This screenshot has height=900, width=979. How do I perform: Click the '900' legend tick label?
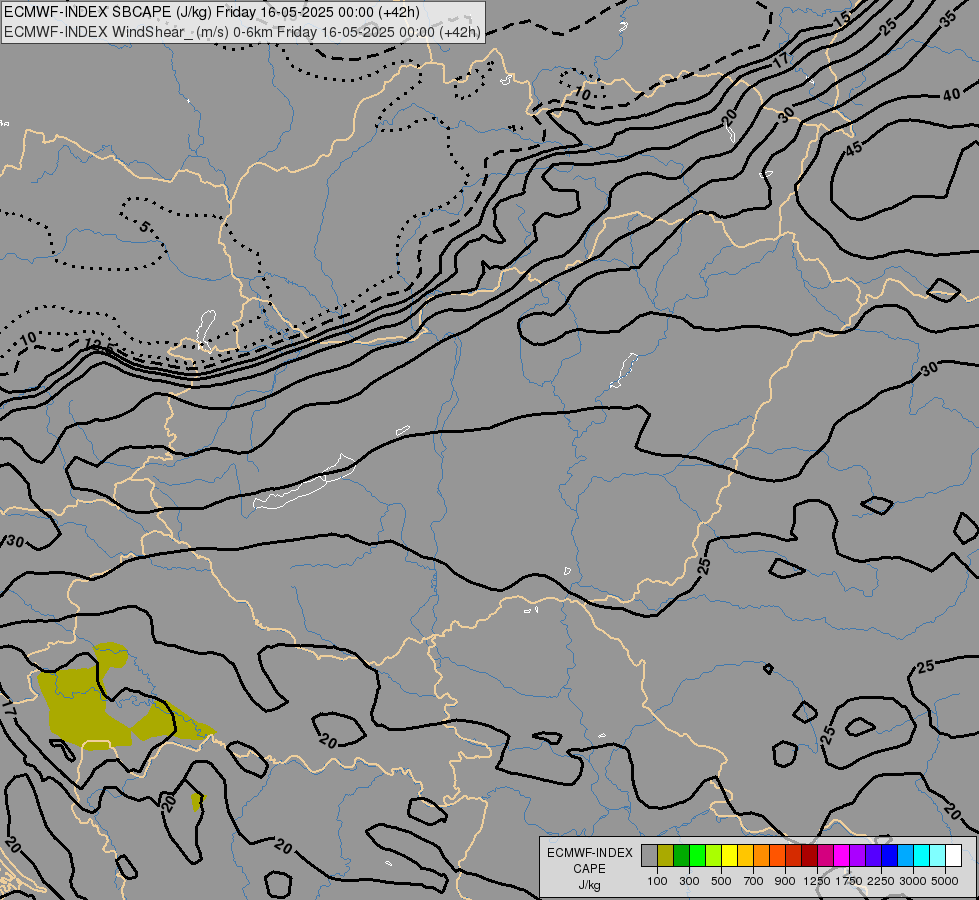pyautogui.click(x=785, y=881)
